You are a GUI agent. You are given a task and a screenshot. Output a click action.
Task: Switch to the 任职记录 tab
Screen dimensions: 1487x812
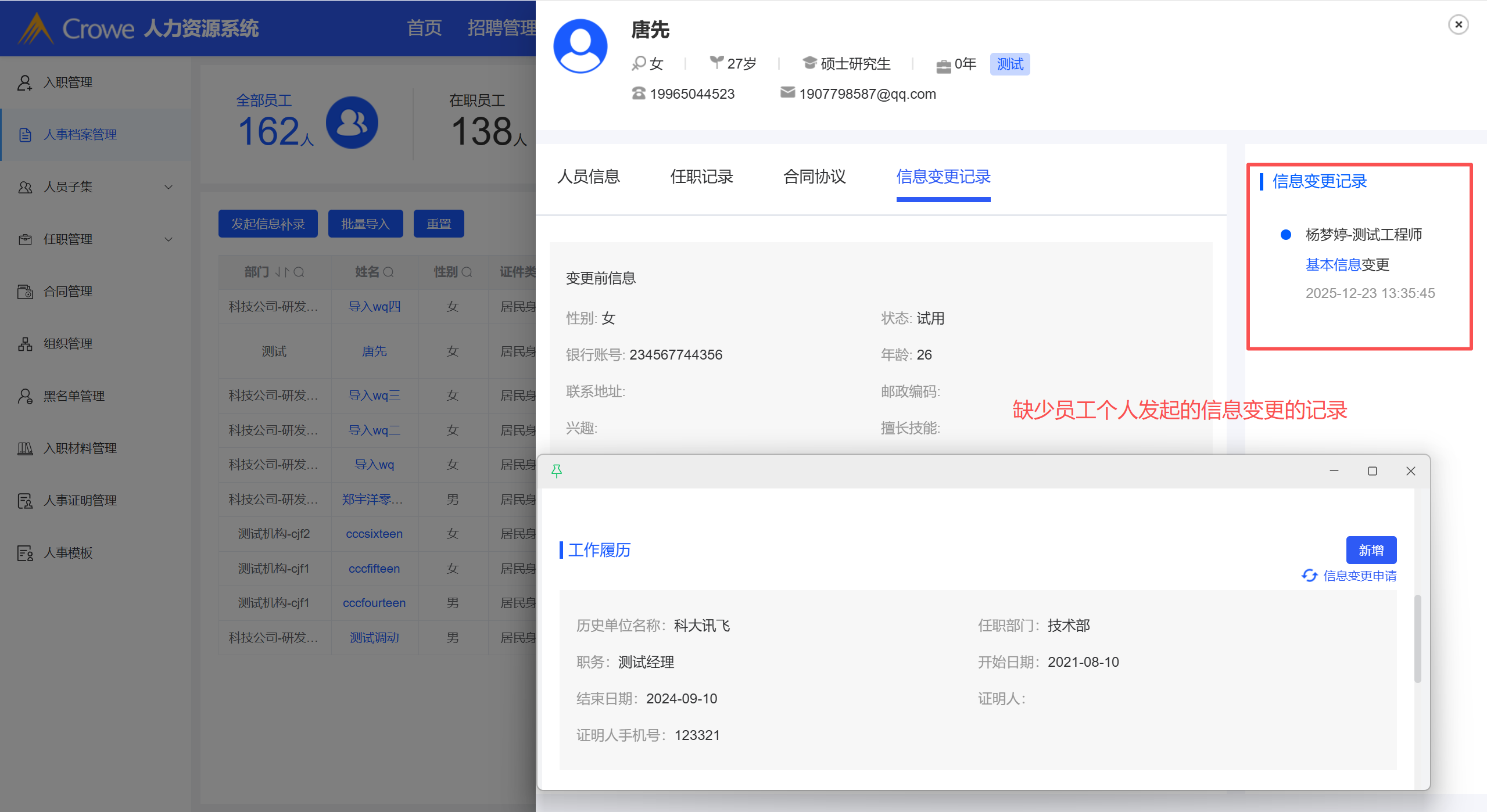pos(701,177)
